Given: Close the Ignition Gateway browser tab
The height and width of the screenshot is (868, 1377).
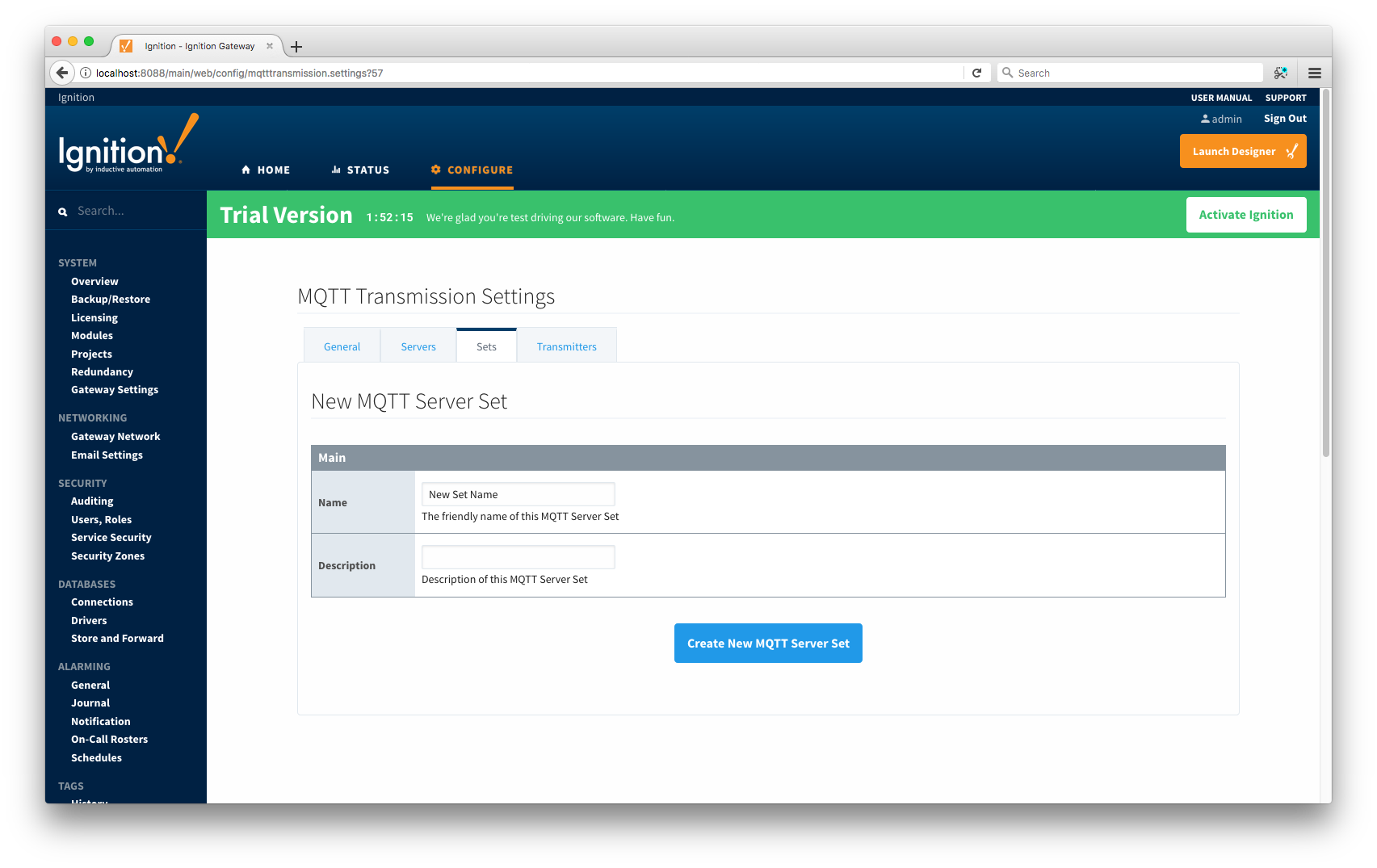Looking at the screenshot, I should coord(270,46).
